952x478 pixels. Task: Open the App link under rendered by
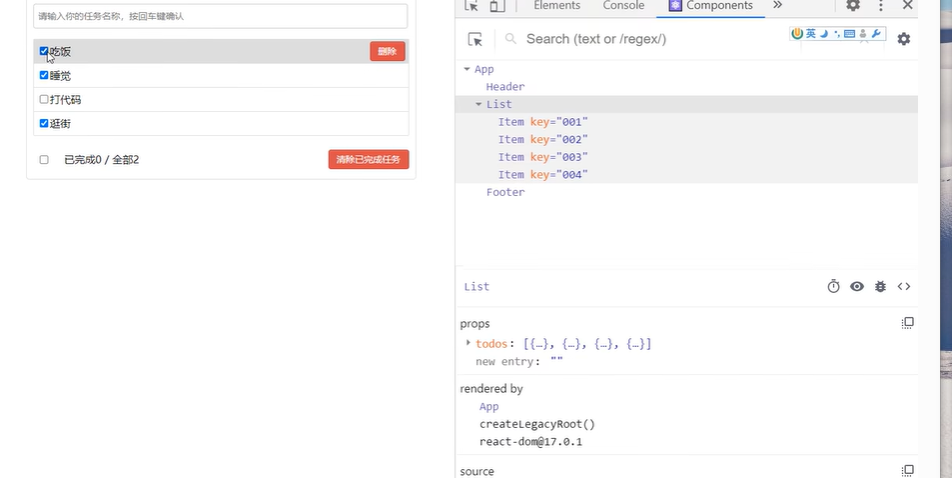point(489,406)
